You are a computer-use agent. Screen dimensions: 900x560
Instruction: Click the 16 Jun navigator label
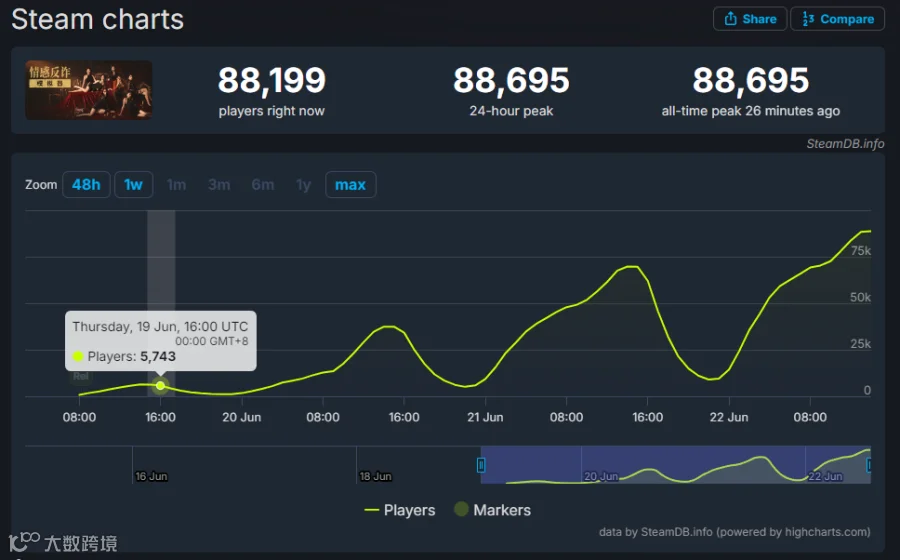click(x=151, y=476)
